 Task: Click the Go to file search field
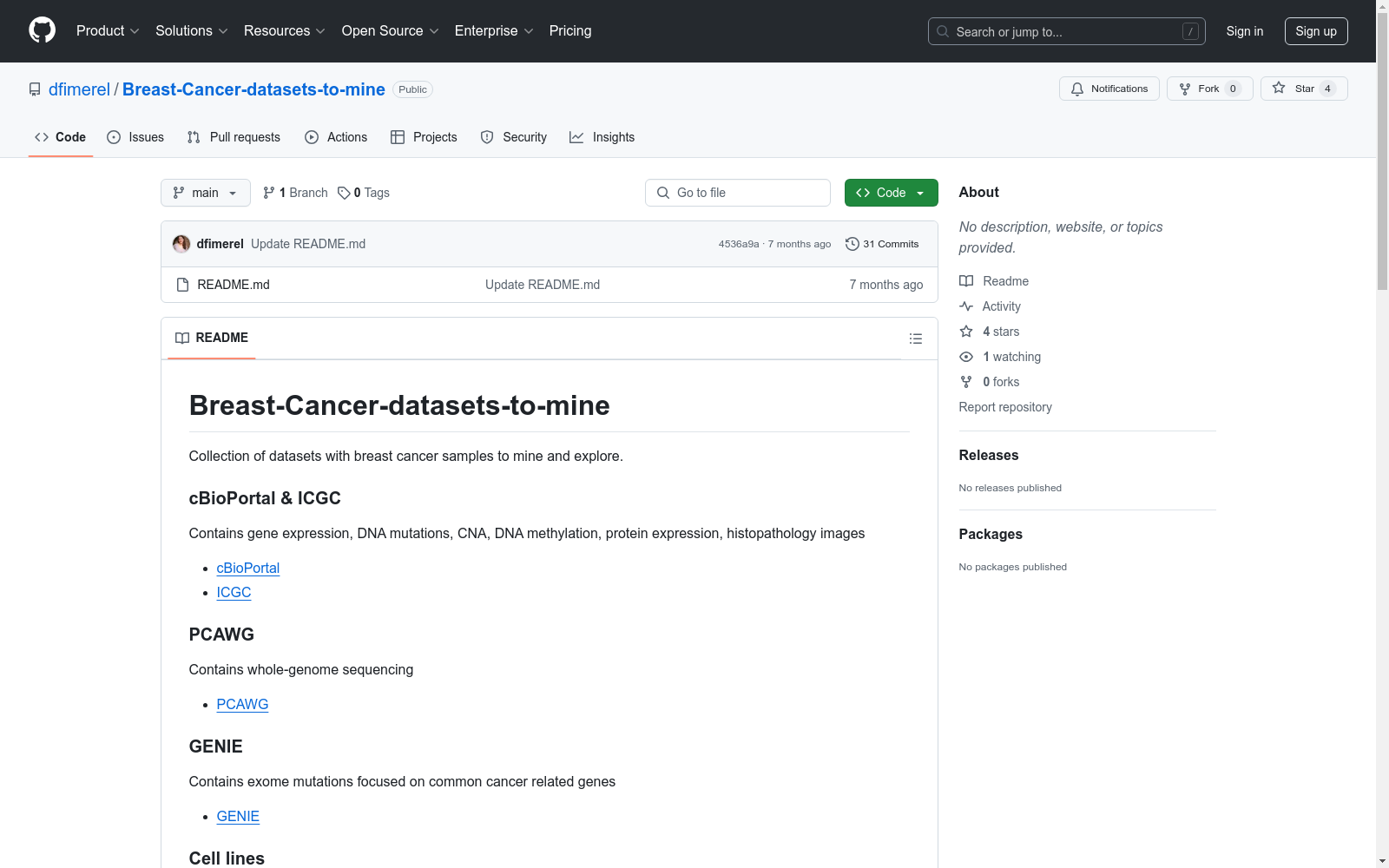[738, 193]
